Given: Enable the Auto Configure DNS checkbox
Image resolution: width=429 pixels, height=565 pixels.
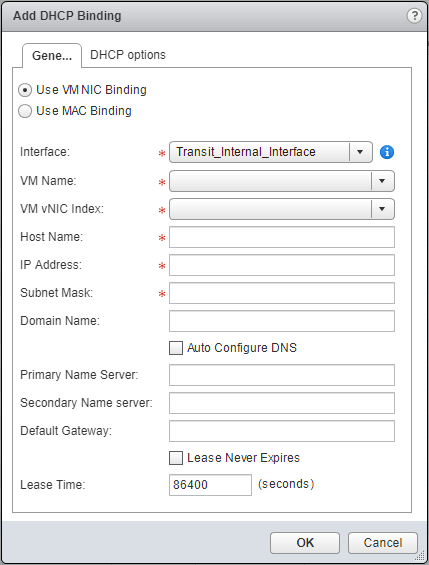Looking at the screenshot, I should (x=176, y=348).
